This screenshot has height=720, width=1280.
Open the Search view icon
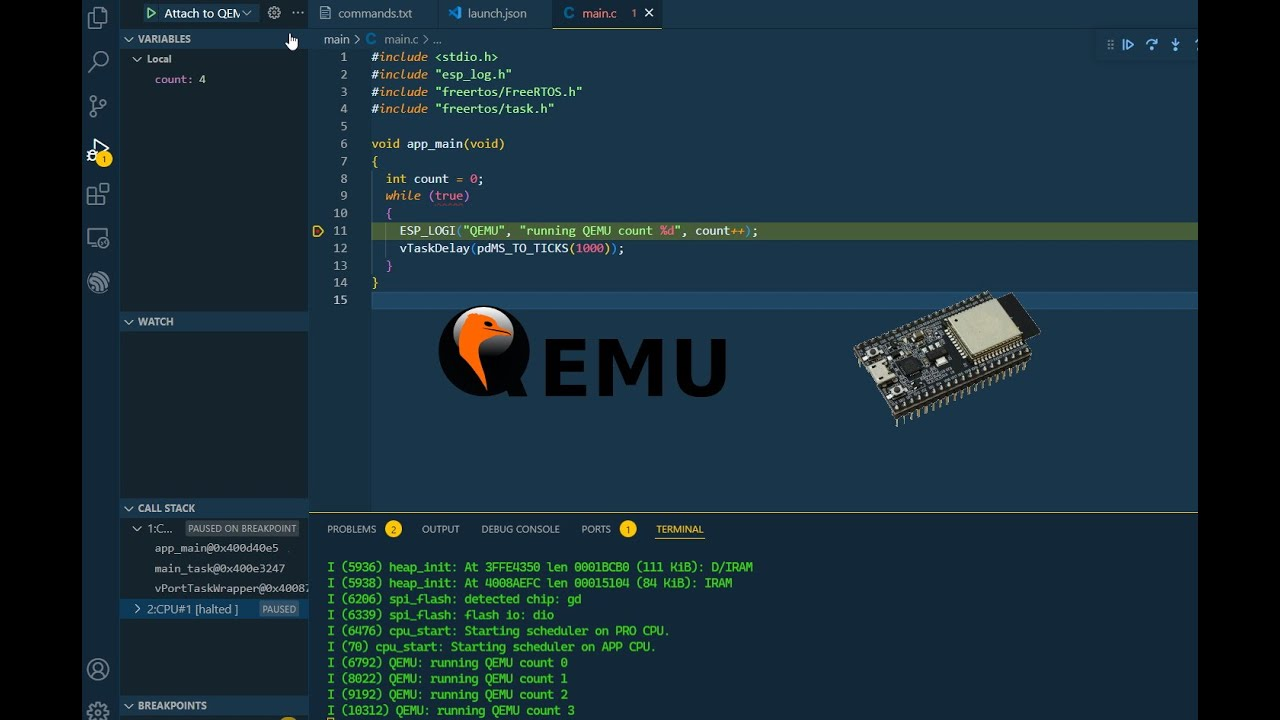tap(98, 62)
